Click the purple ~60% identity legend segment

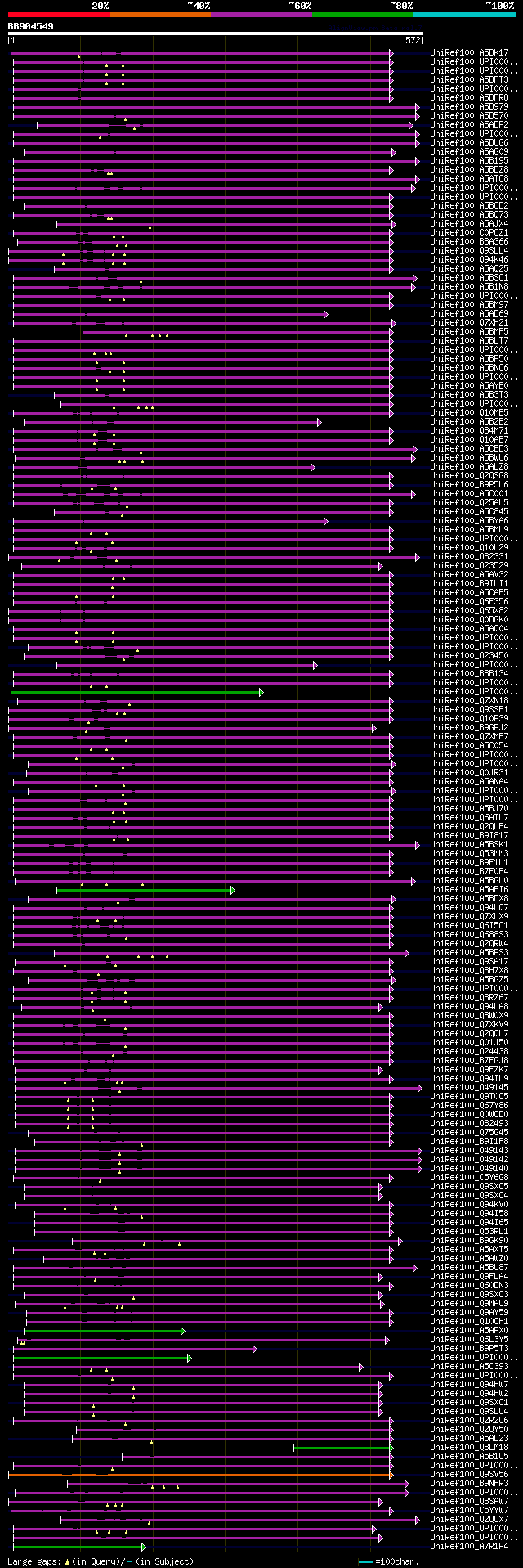point(261,15)
